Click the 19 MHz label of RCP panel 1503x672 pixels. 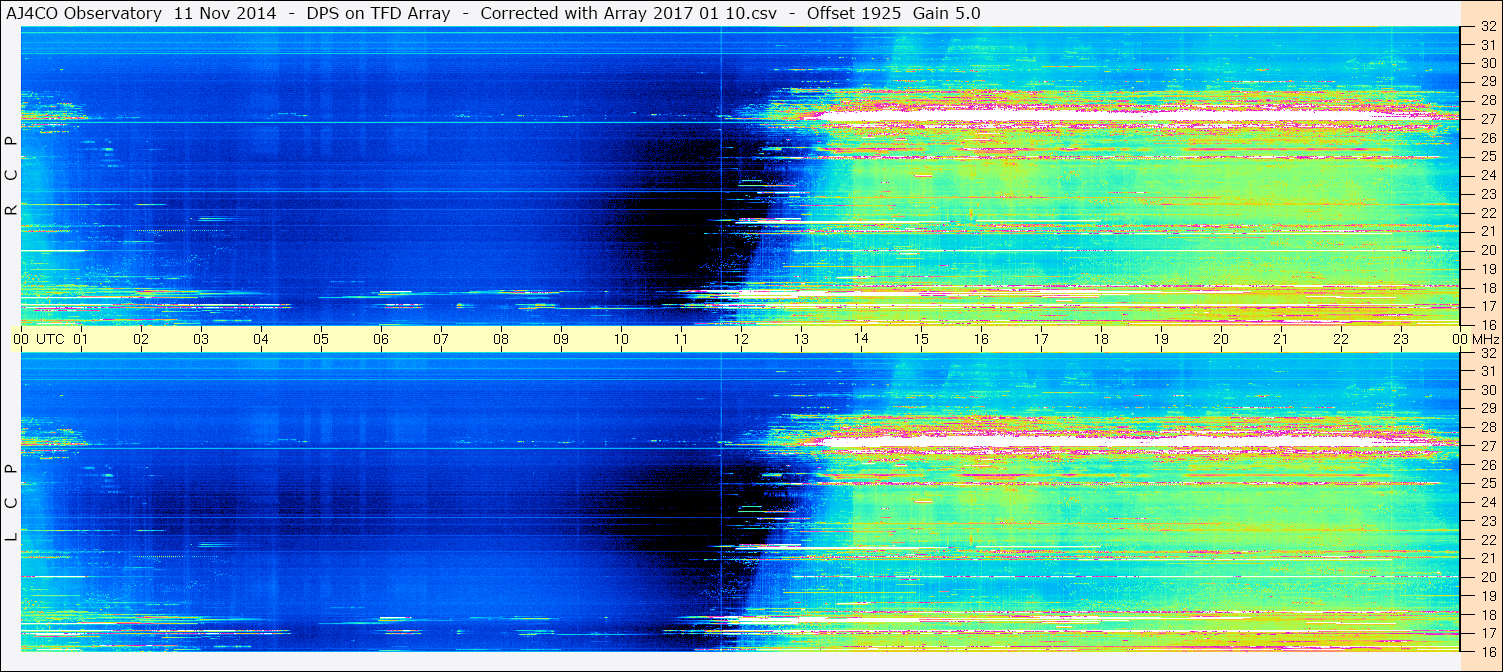pyautogui.click(x=1487, y=268)
